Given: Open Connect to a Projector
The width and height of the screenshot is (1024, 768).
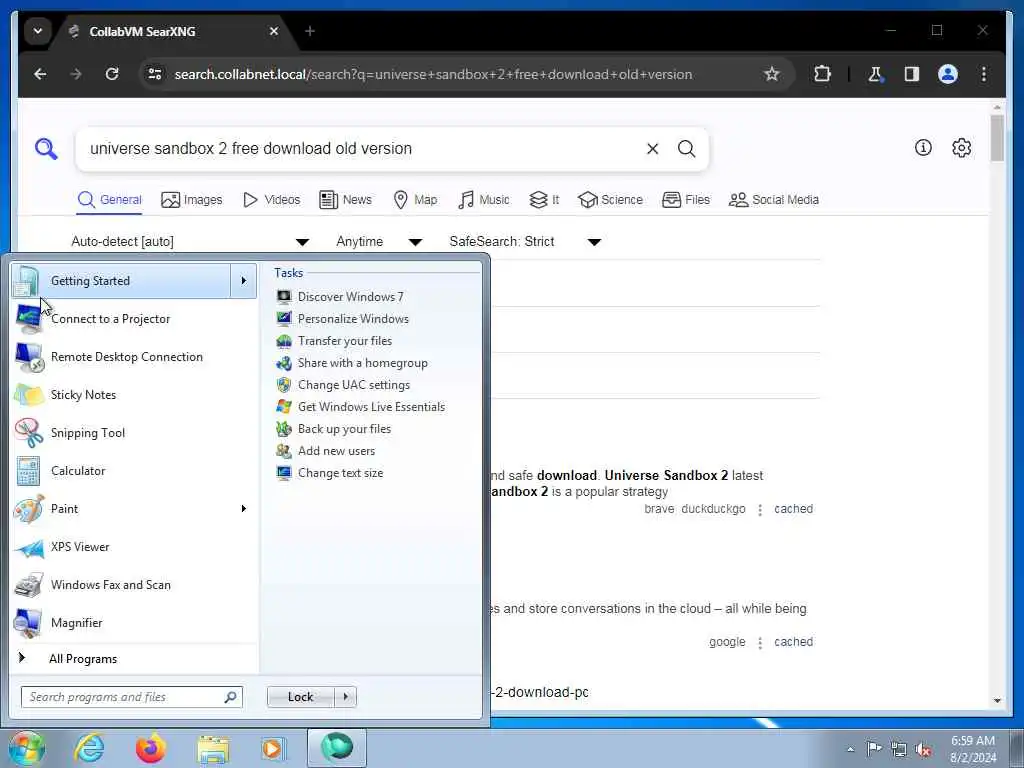Looking at the screenshot, I should [x=134, y=319].
